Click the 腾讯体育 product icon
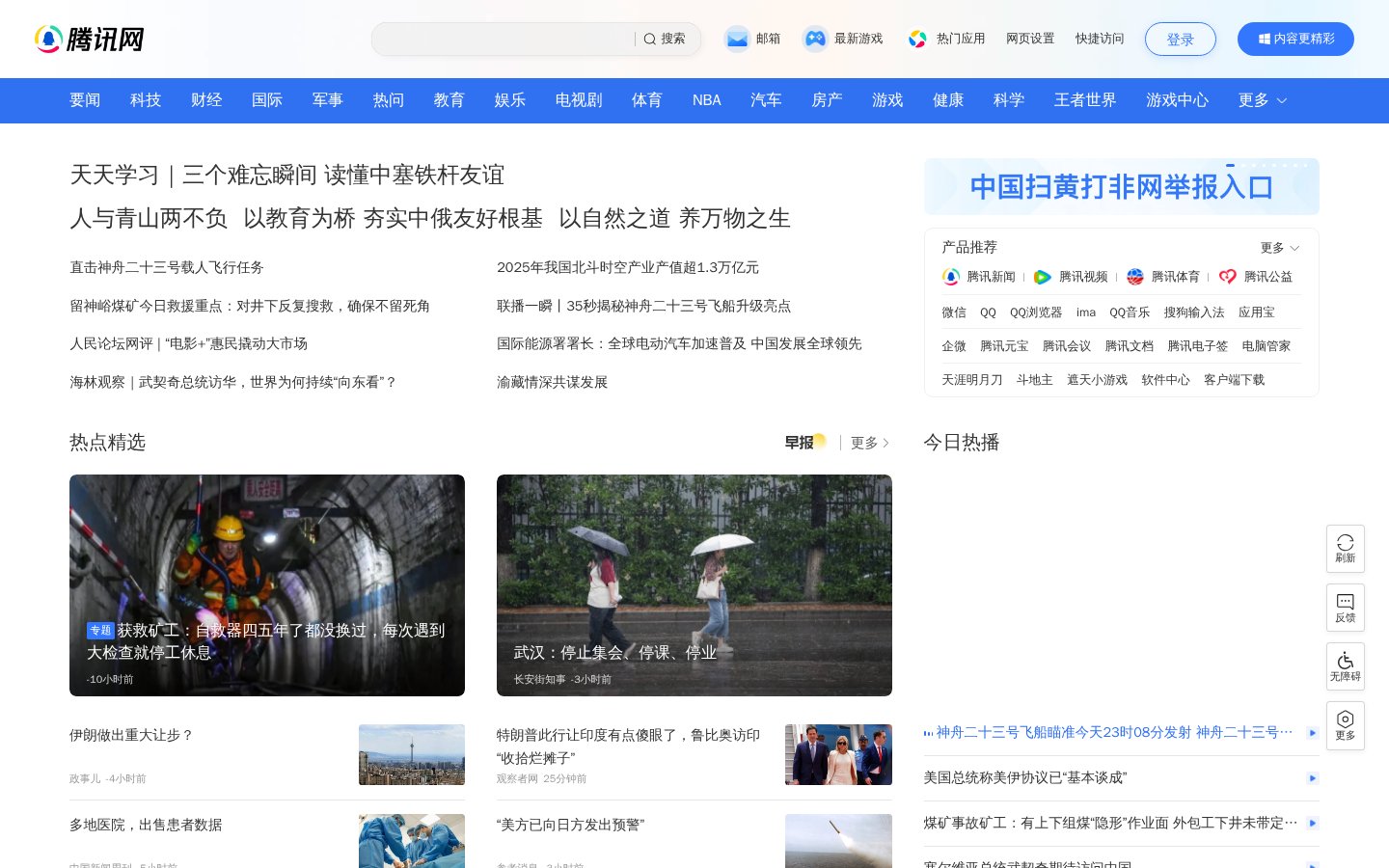This screenshot has width=1389, height=868. pyautogui.click(x=1135, y=277)
